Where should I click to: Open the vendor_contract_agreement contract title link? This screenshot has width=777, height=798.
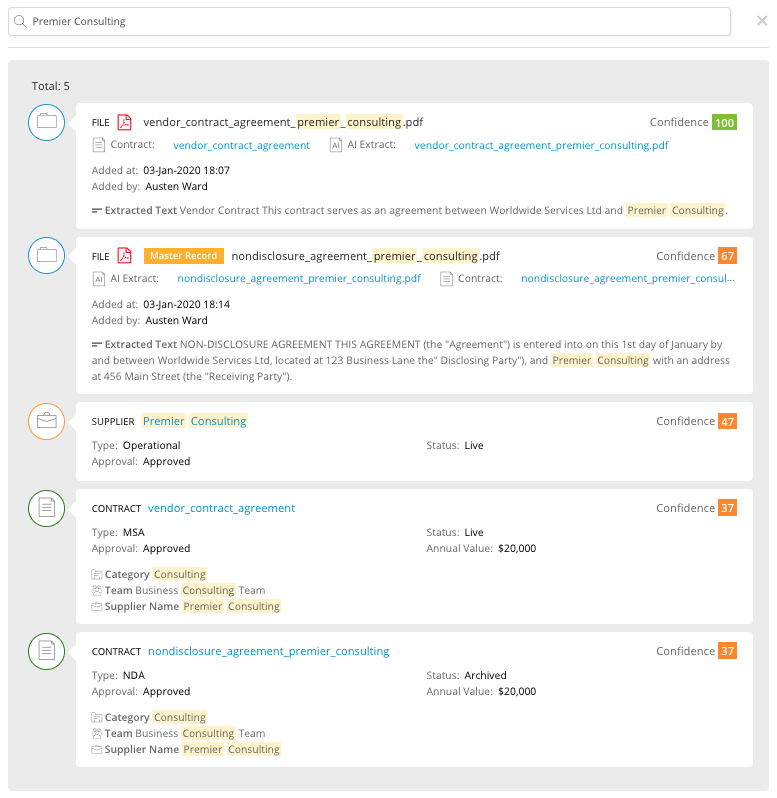(x=221, y=508)
